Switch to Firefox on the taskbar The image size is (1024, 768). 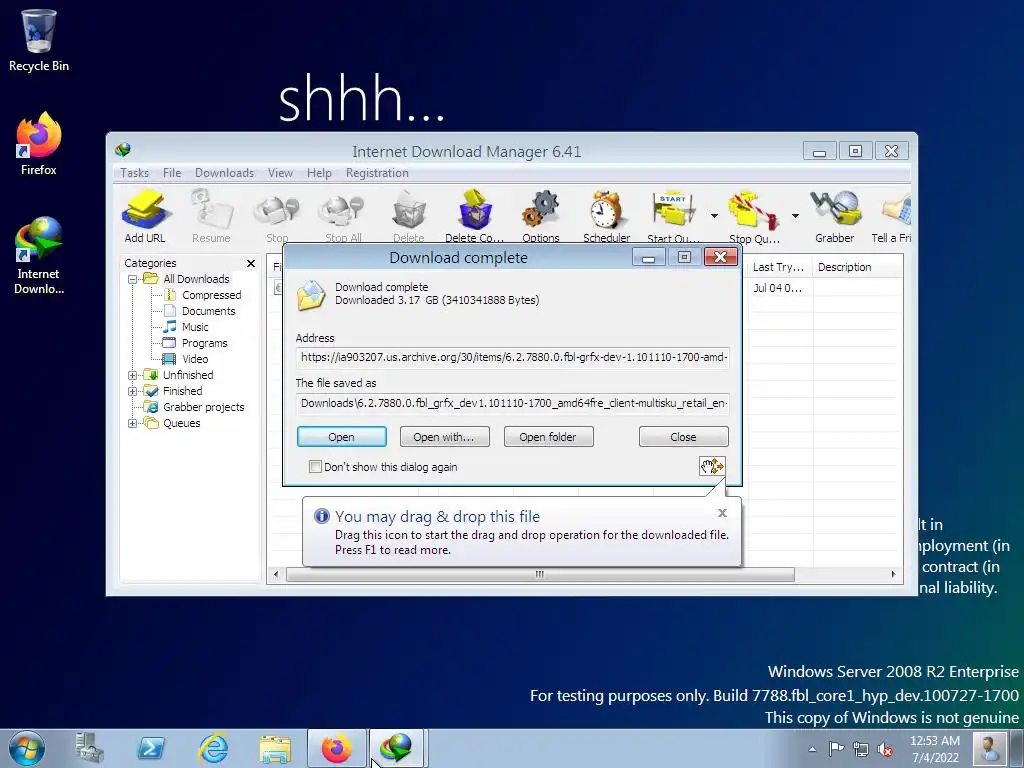[336, 748]
